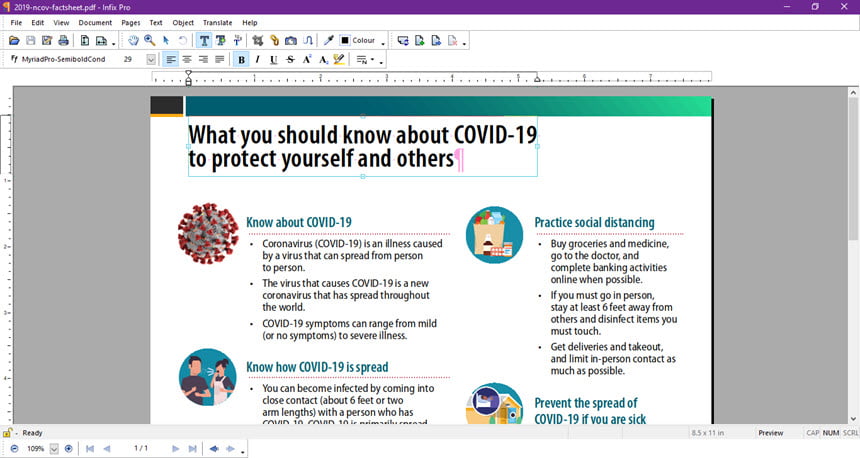The width and height of the screenshot is (860, 458).
Task: Go to the last page
Action: coord(192,449)
